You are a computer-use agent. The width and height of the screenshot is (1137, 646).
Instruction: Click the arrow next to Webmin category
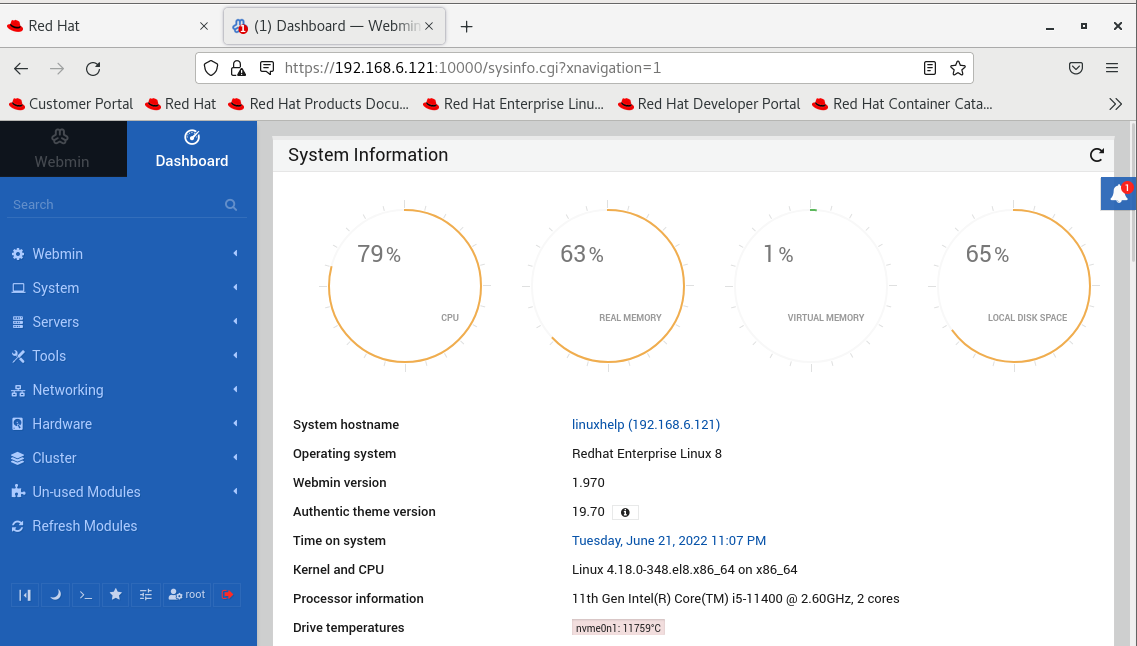pyautogui.click(x=235, y=253)
